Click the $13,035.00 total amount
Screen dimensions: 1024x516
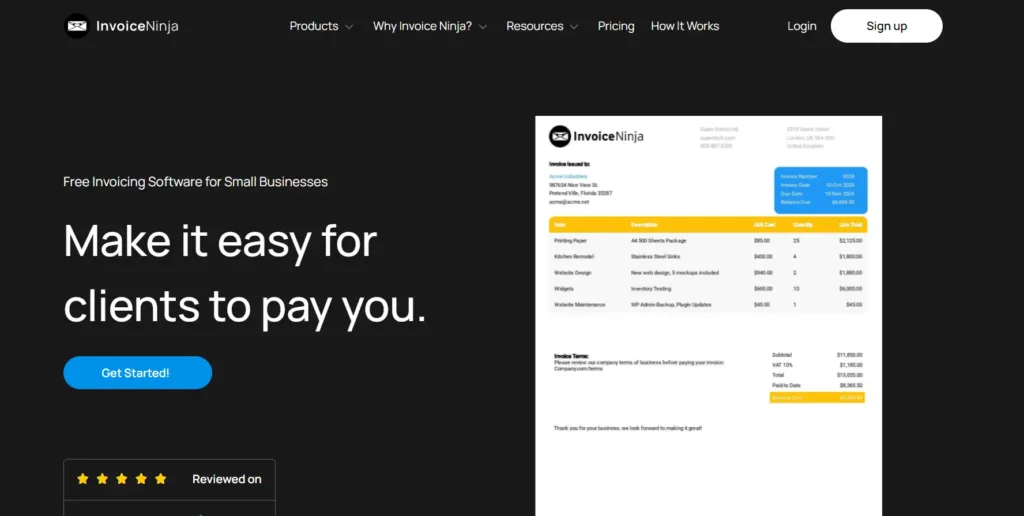pyautogui.click(x=850, y=375)
